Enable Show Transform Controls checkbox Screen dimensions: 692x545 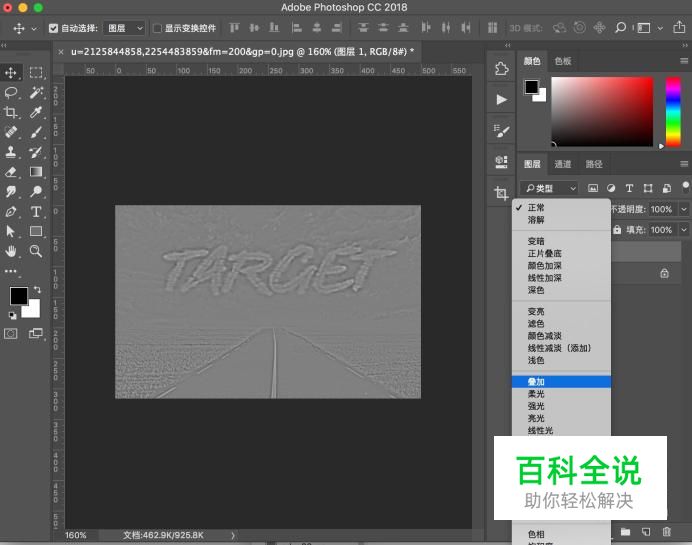point(157,28)
